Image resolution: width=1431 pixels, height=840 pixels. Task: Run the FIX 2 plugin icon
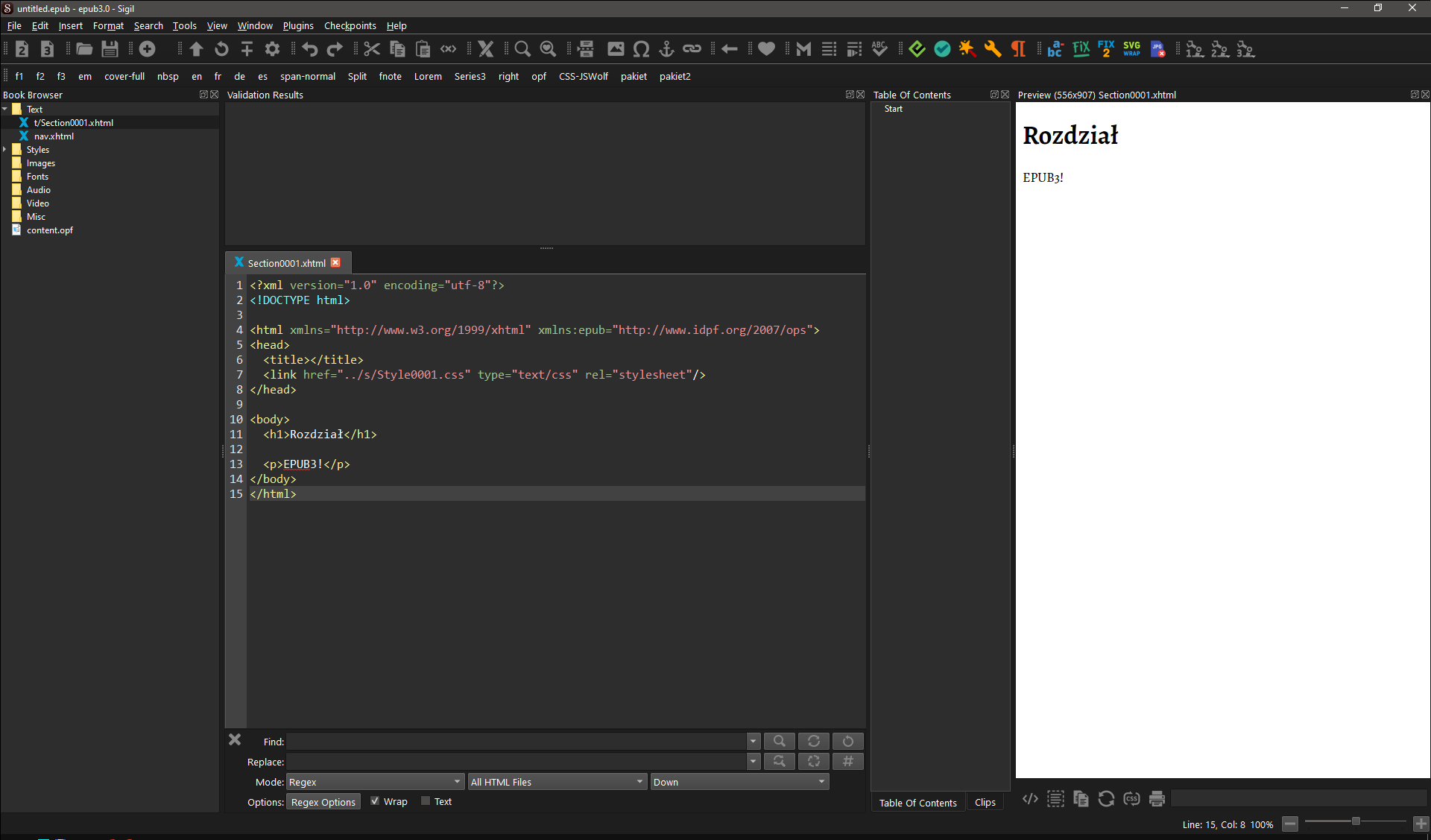click(x=1106, y=49)
